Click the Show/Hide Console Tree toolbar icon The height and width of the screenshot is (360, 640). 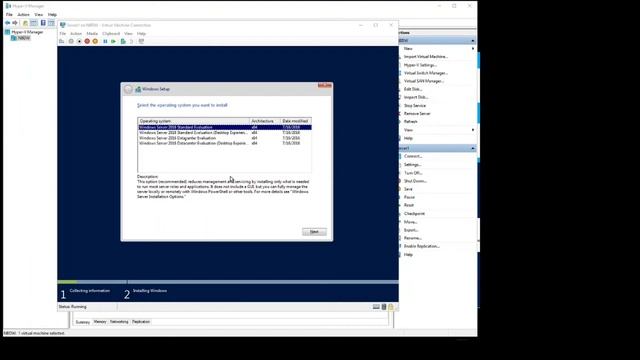(x=34, y=23)
